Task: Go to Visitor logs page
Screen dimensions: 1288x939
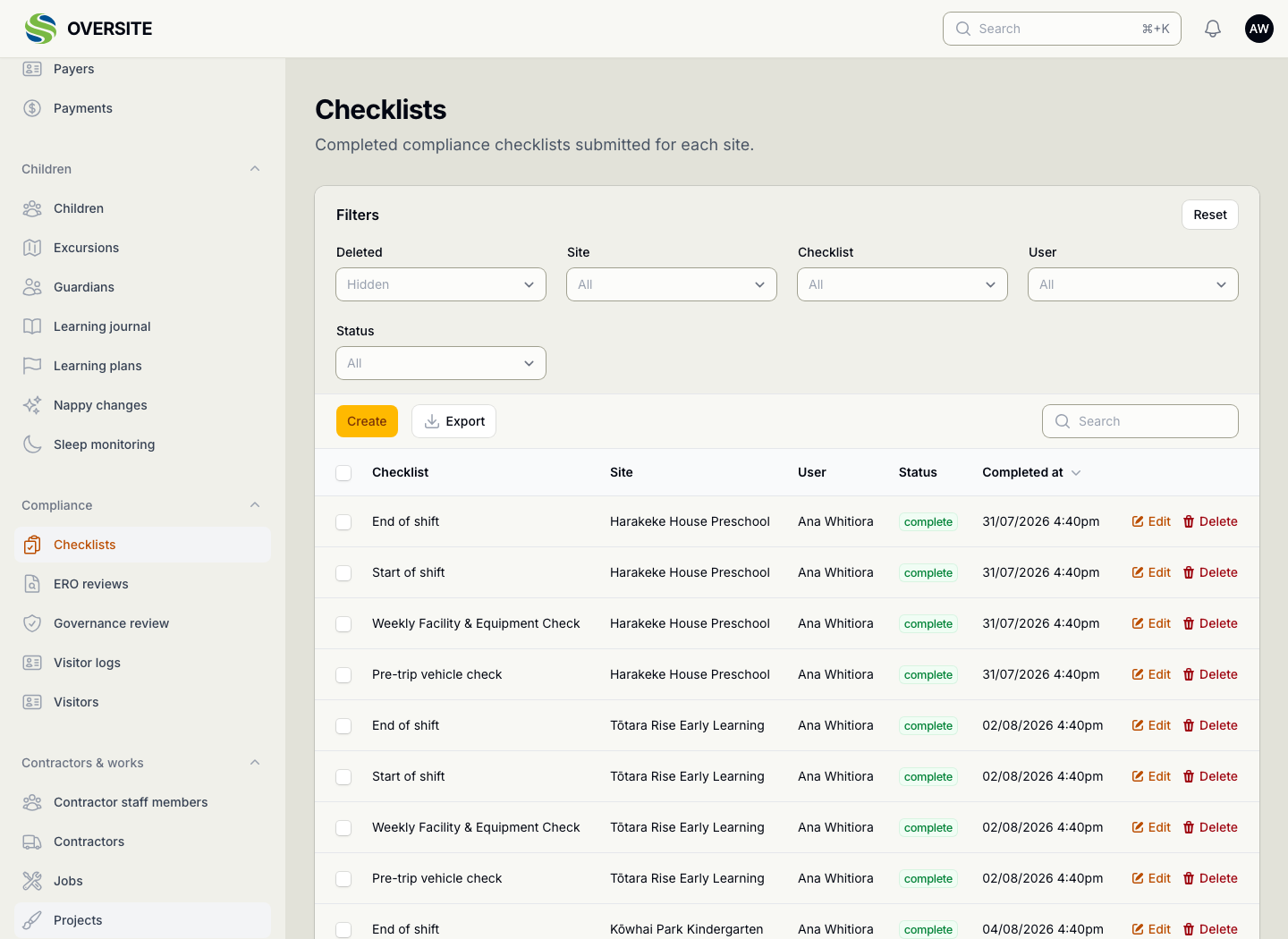Action: (x=142, y=663)
